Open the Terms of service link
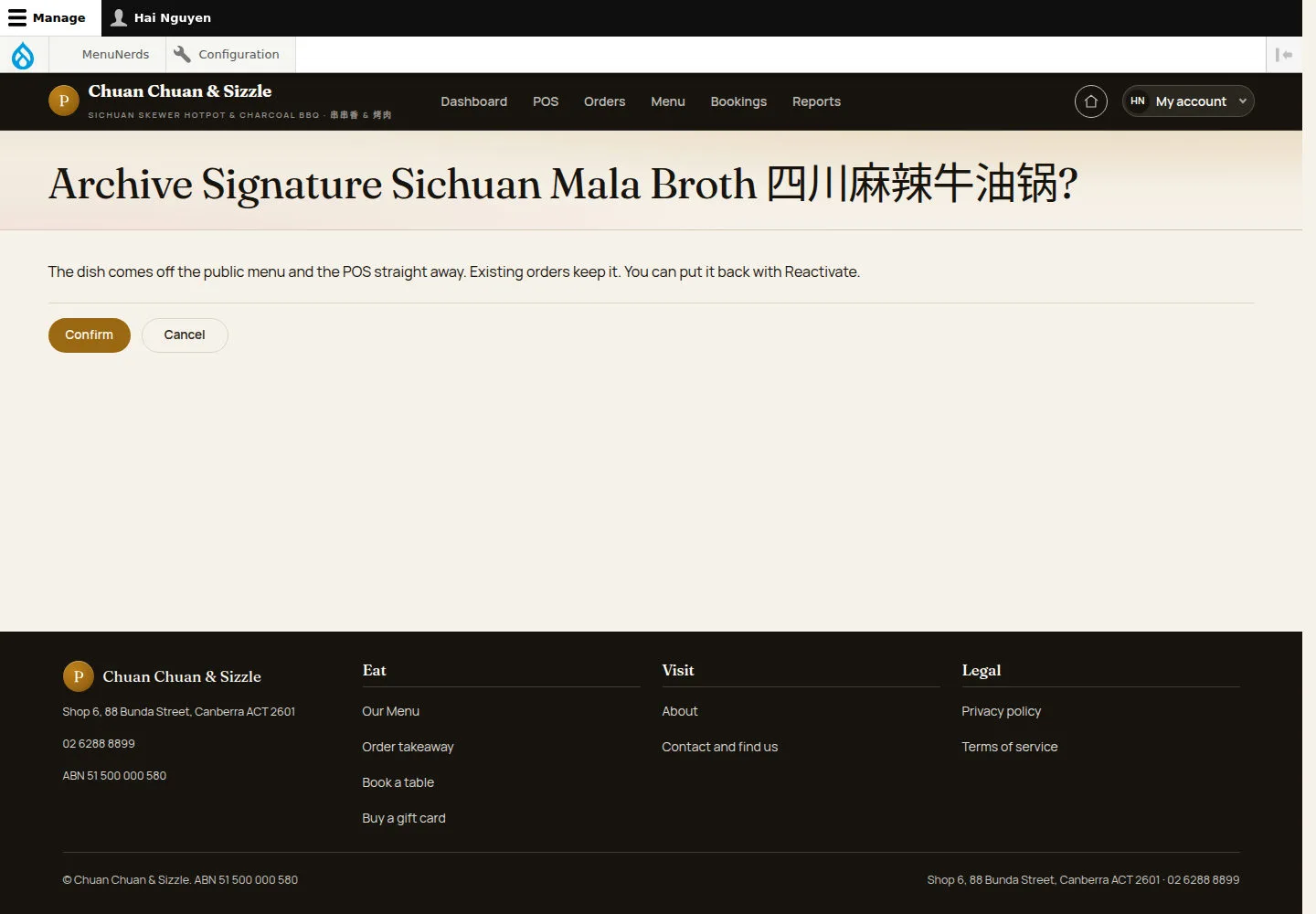The height and width of the screenshot is (914, 1316). point(1010,747)
